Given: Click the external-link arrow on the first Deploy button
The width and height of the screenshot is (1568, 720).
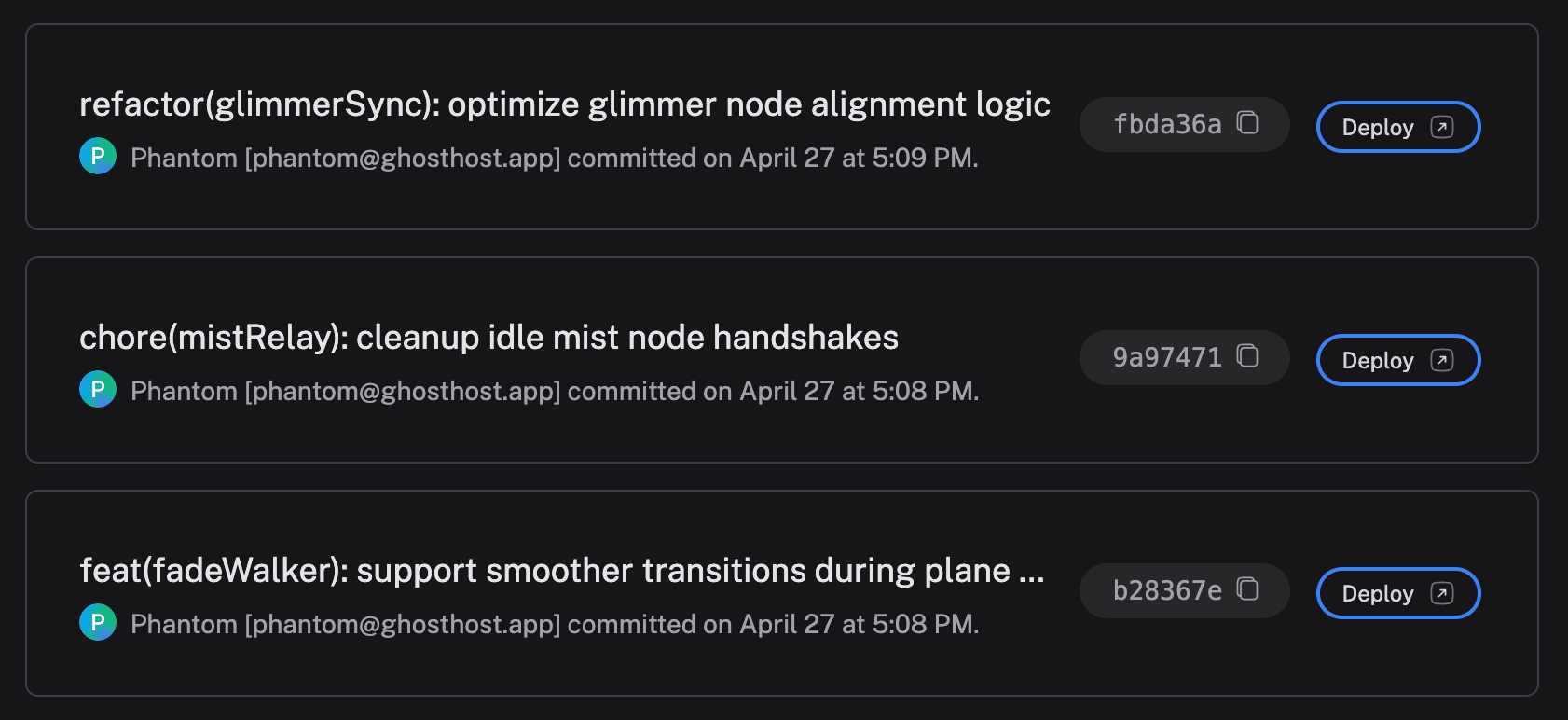Looking at the screenshot, I should coord(1441,127).
